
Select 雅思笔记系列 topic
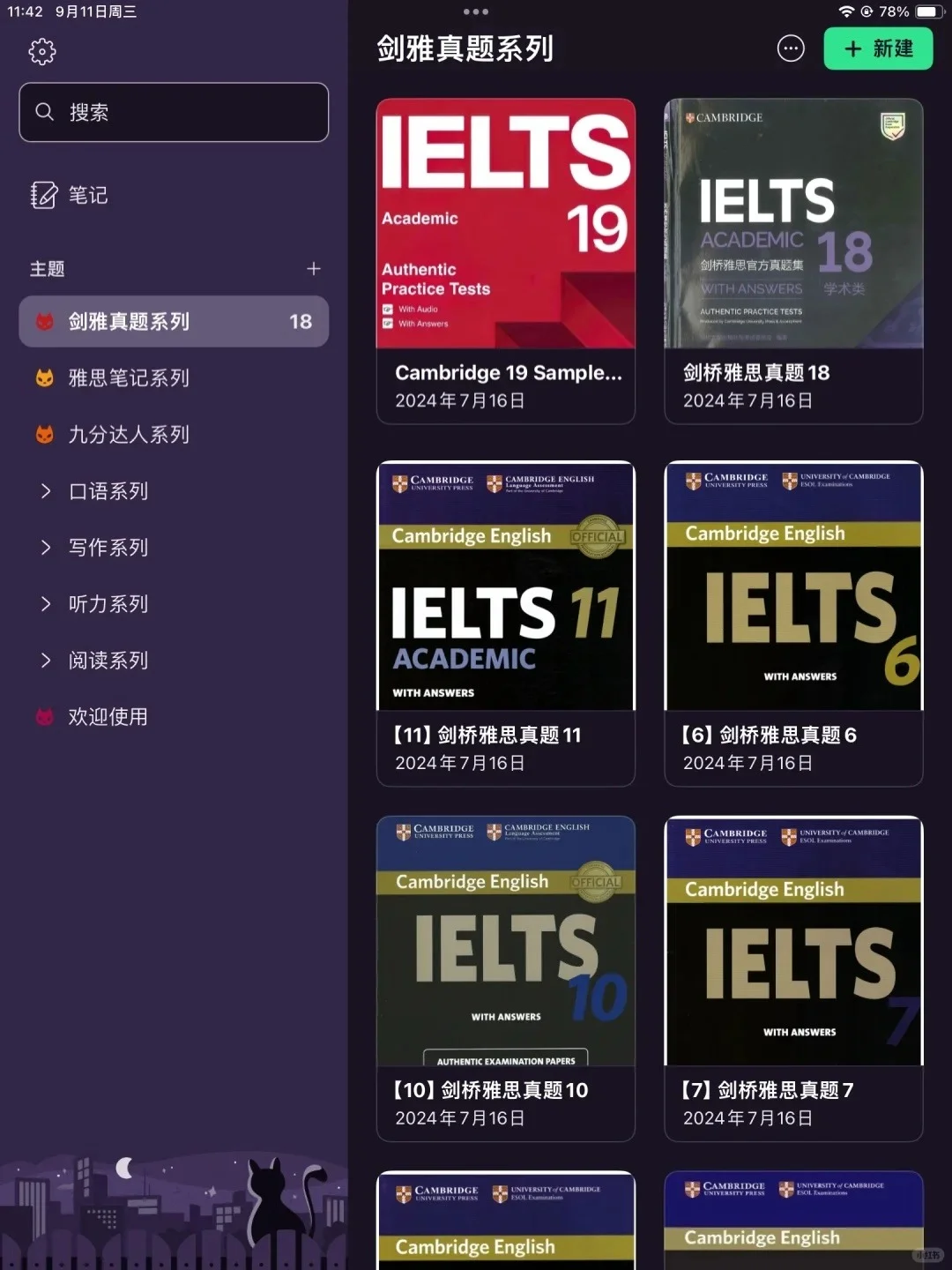(174, 378)
